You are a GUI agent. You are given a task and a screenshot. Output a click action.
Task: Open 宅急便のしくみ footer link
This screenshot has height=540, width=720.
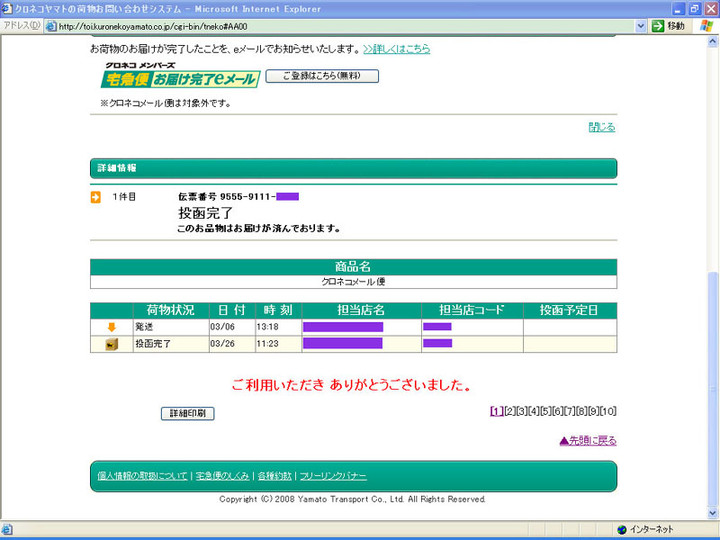[222, 476]
